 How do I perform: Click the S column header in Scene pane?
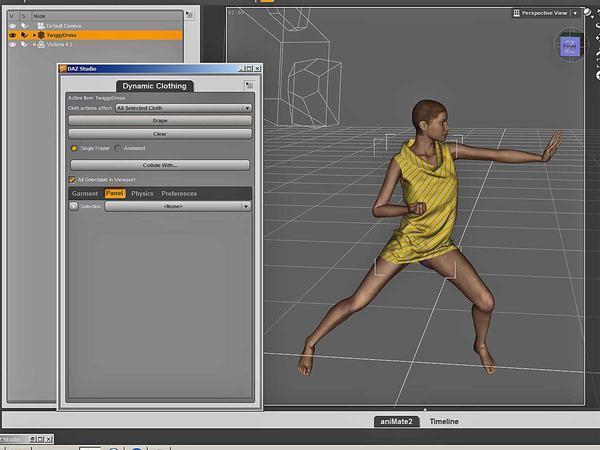coord(23,16)
